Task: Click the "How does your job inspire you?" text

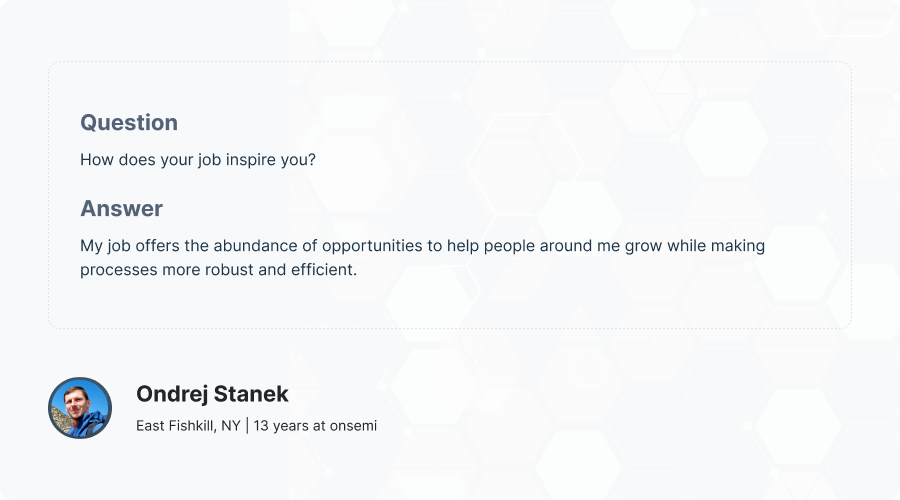Action: pos(198,159)
